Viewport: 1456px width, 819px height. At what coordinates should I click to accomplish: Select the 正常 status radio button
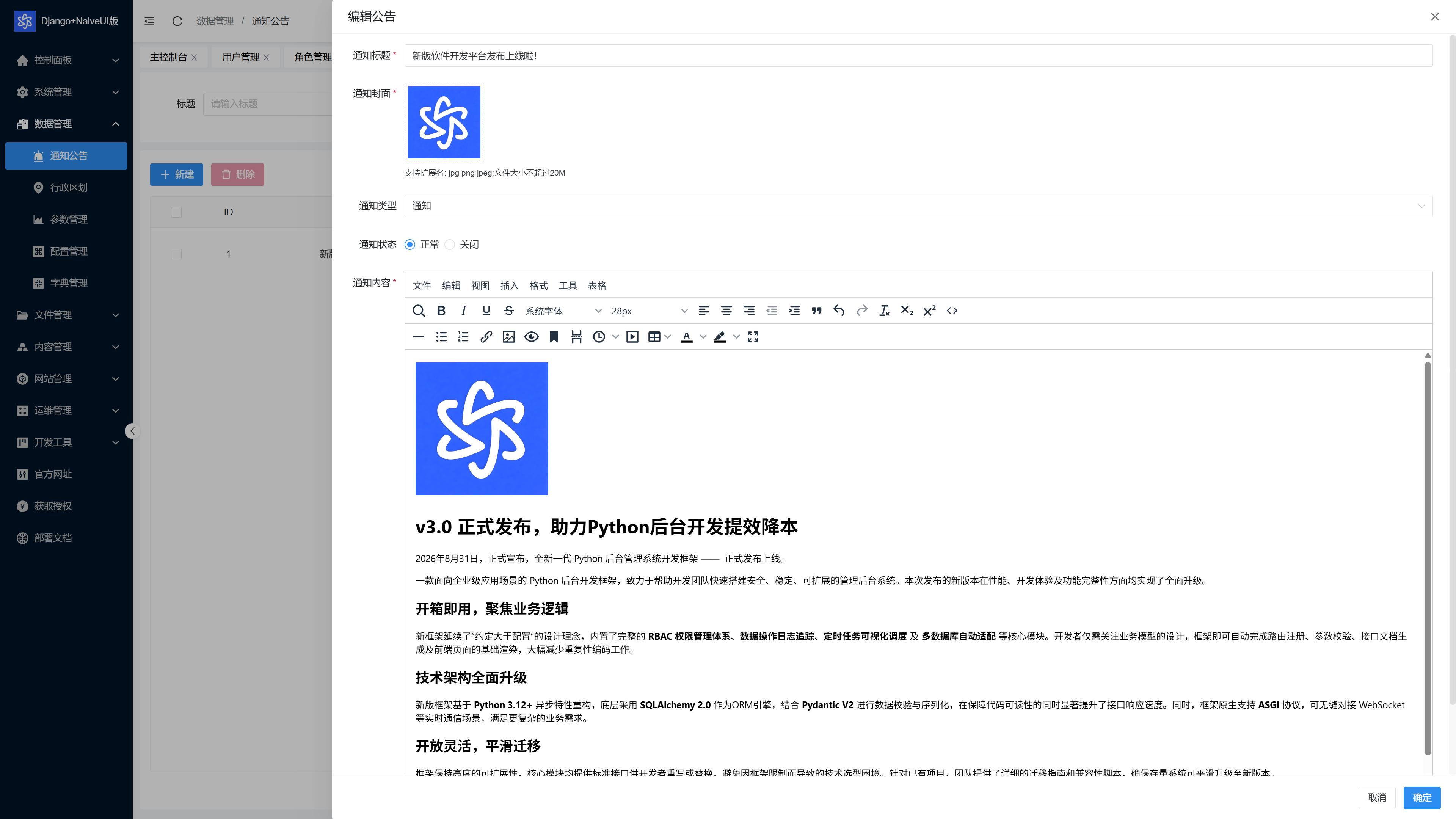[410, 244]
